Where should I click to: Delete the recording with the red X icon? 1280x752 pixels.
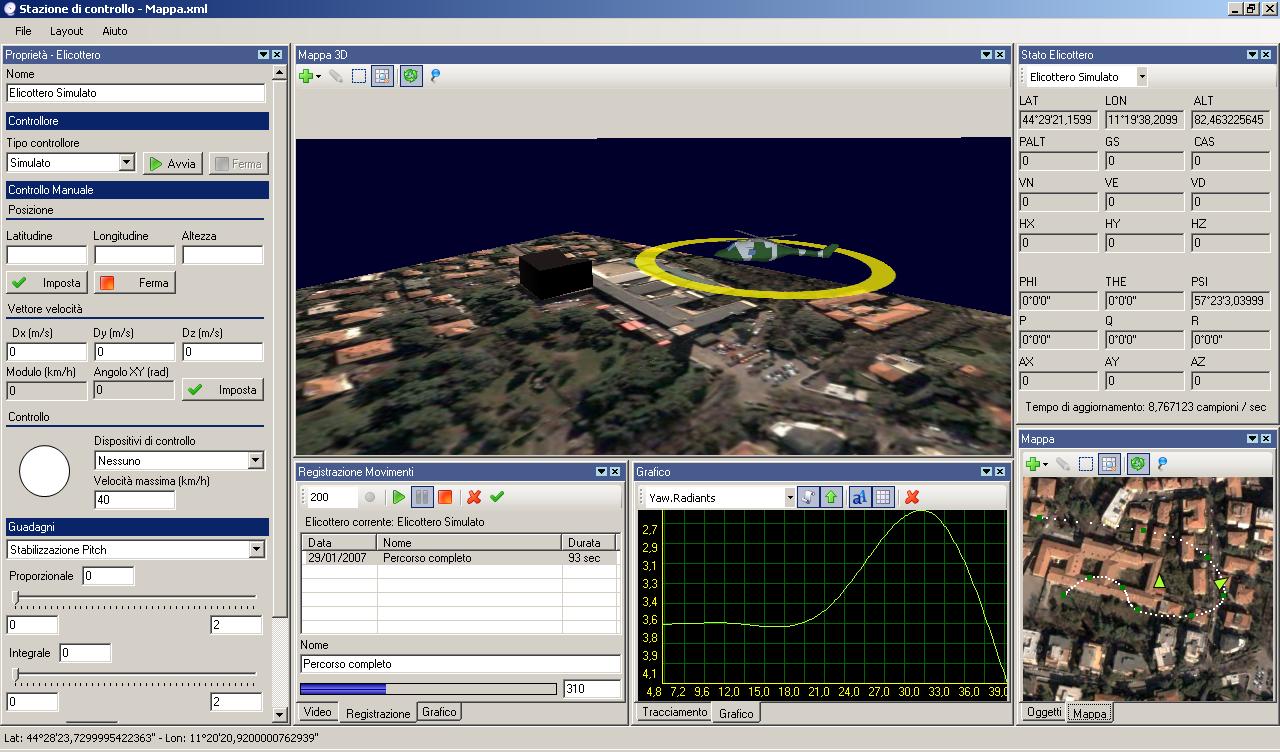coord(474,497)
